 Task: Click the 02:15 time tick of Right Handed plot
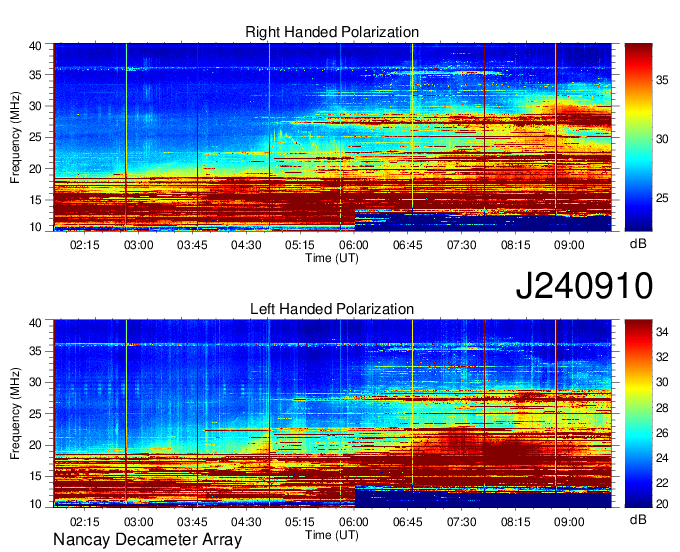[85, 245]
